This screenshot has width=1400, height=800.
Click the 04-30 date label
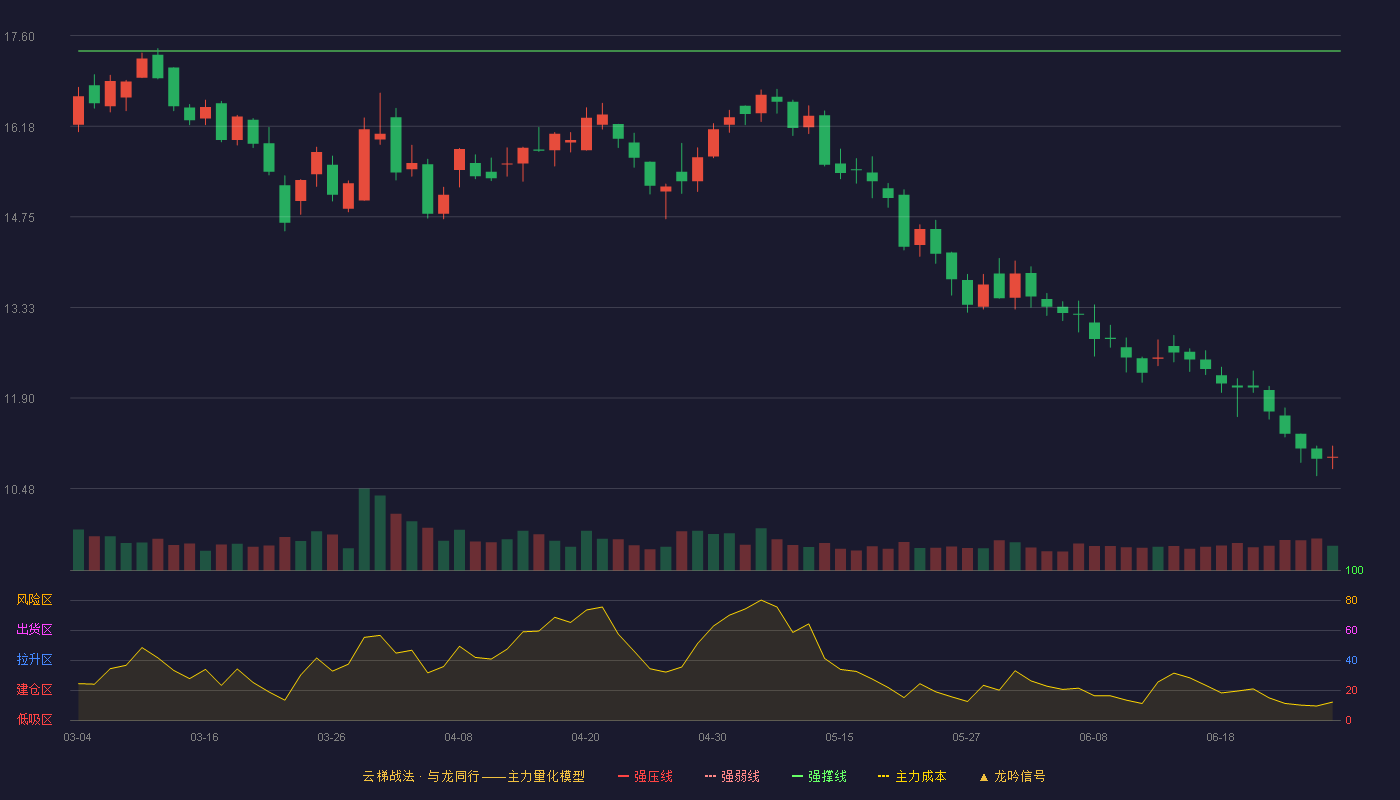712,737
